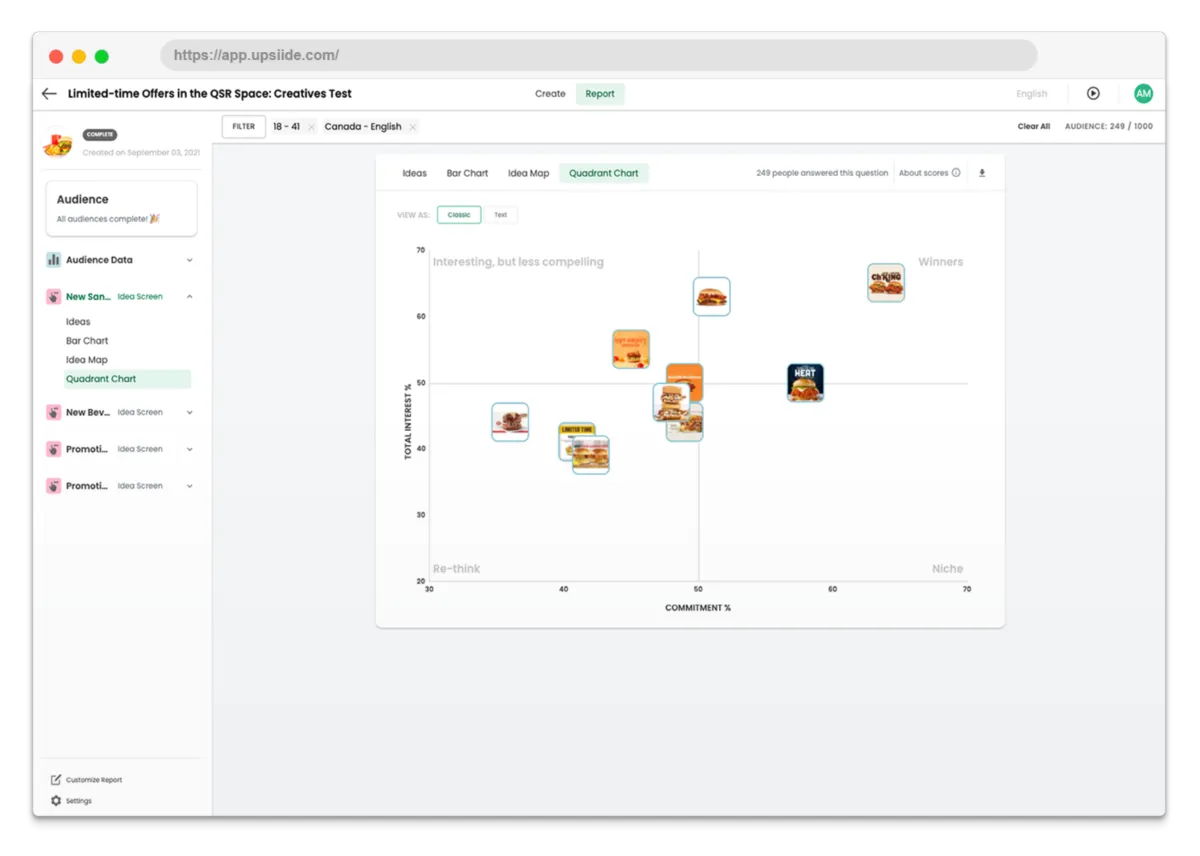Remove the 18 - 41 filter chip

(311, 127)
